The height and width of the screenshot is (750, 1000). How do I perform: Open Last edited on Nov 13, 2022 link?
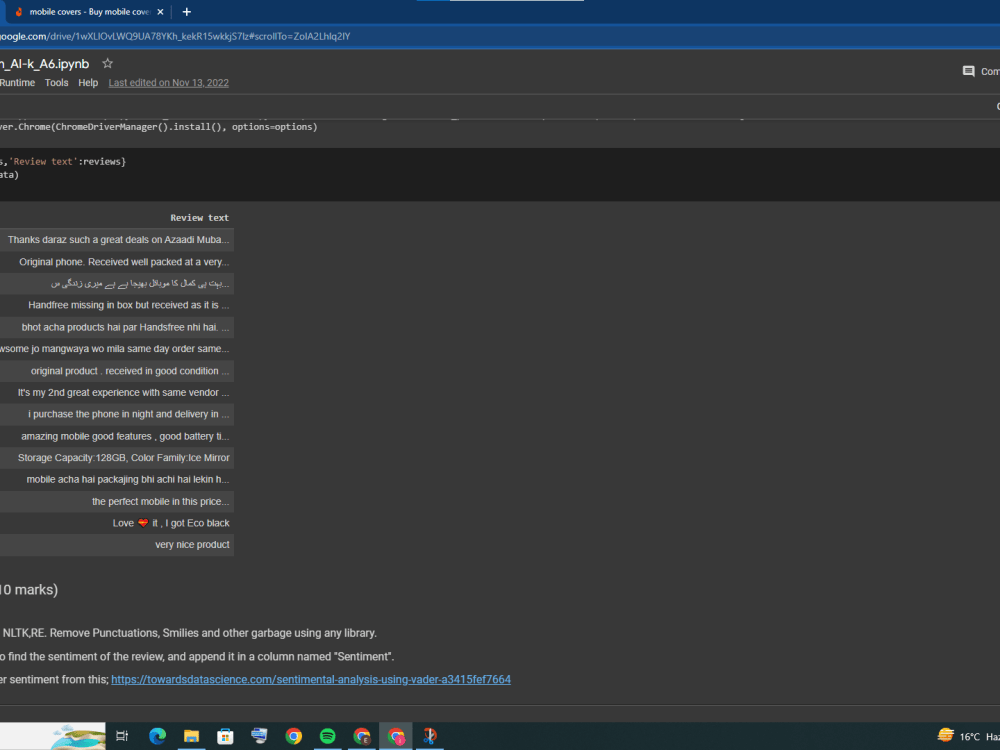click(x=168, y=83)
